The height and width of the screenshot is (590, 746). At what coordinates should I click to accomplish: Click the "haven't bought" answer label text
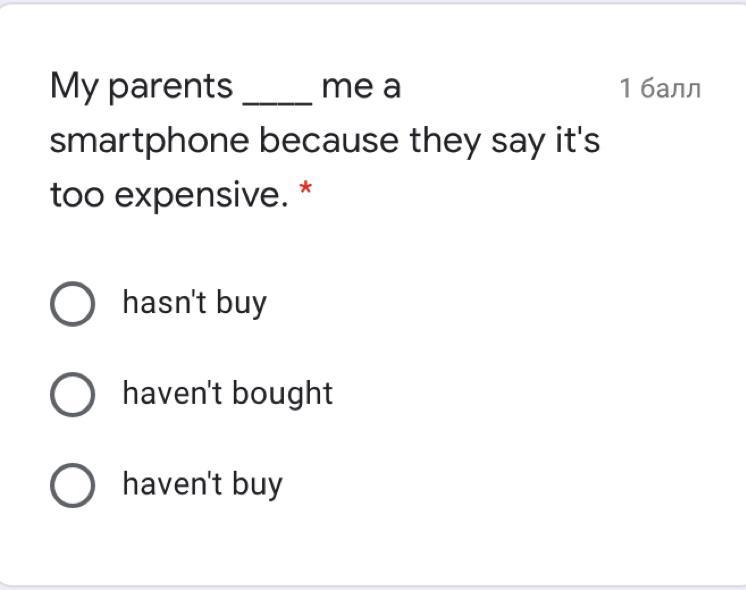tap(227, 394)
